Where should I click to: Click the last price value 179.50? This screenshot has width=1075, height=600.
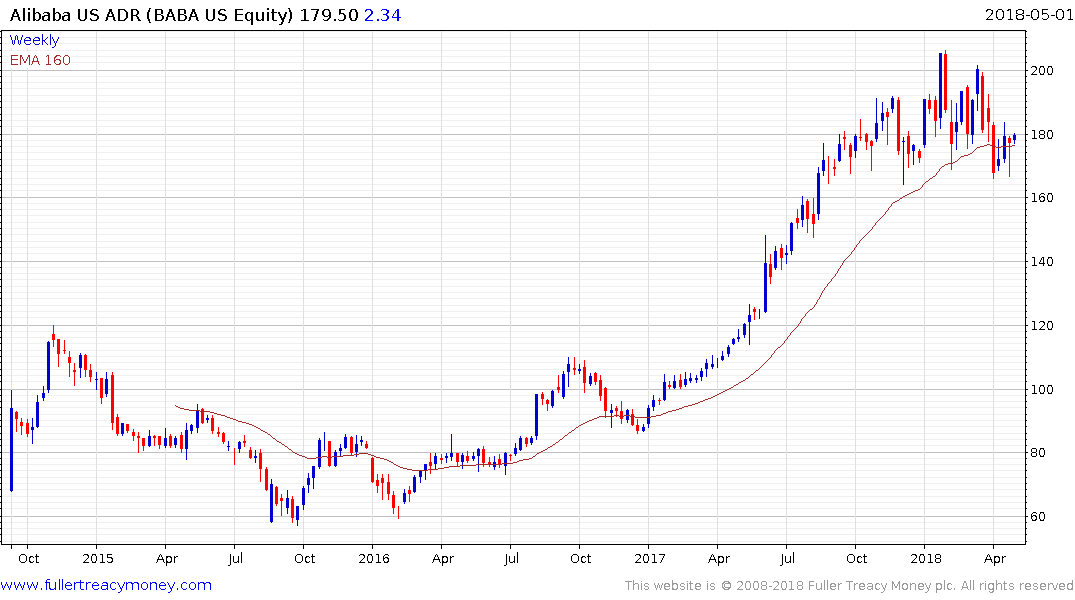coord(329,15)
